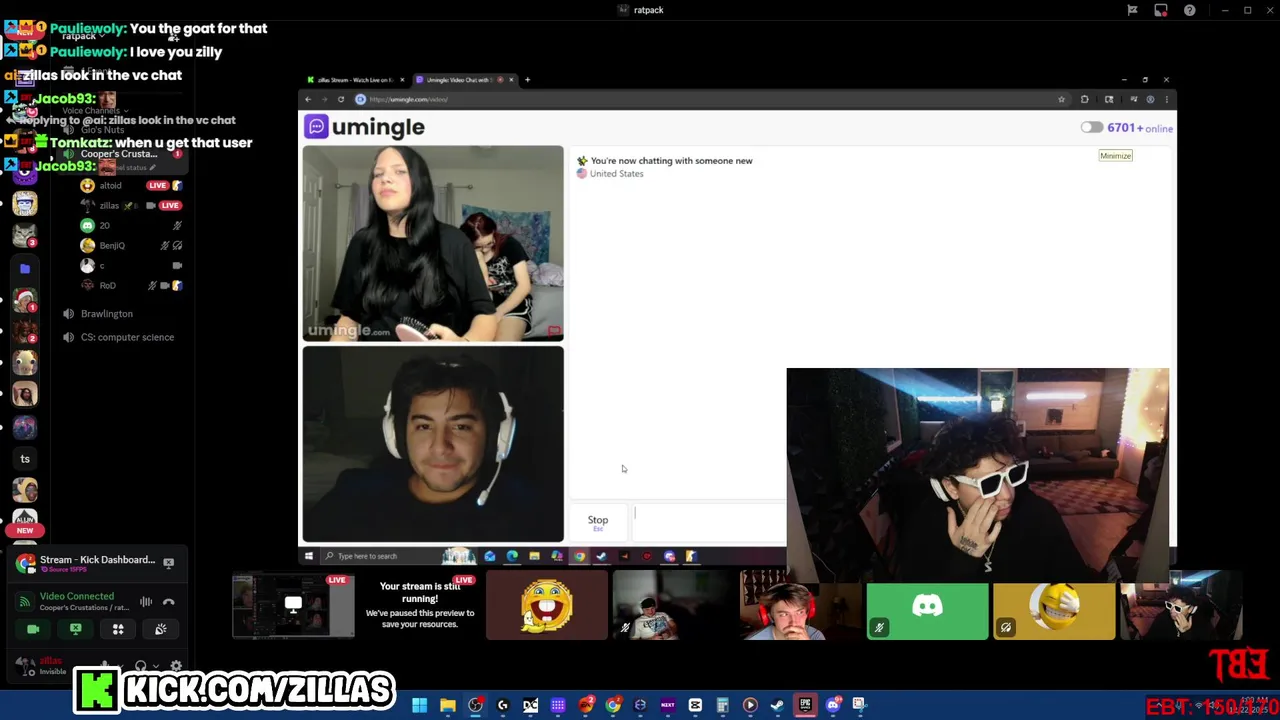
Task: Open Discord activities launcher button
Action: 118,629
